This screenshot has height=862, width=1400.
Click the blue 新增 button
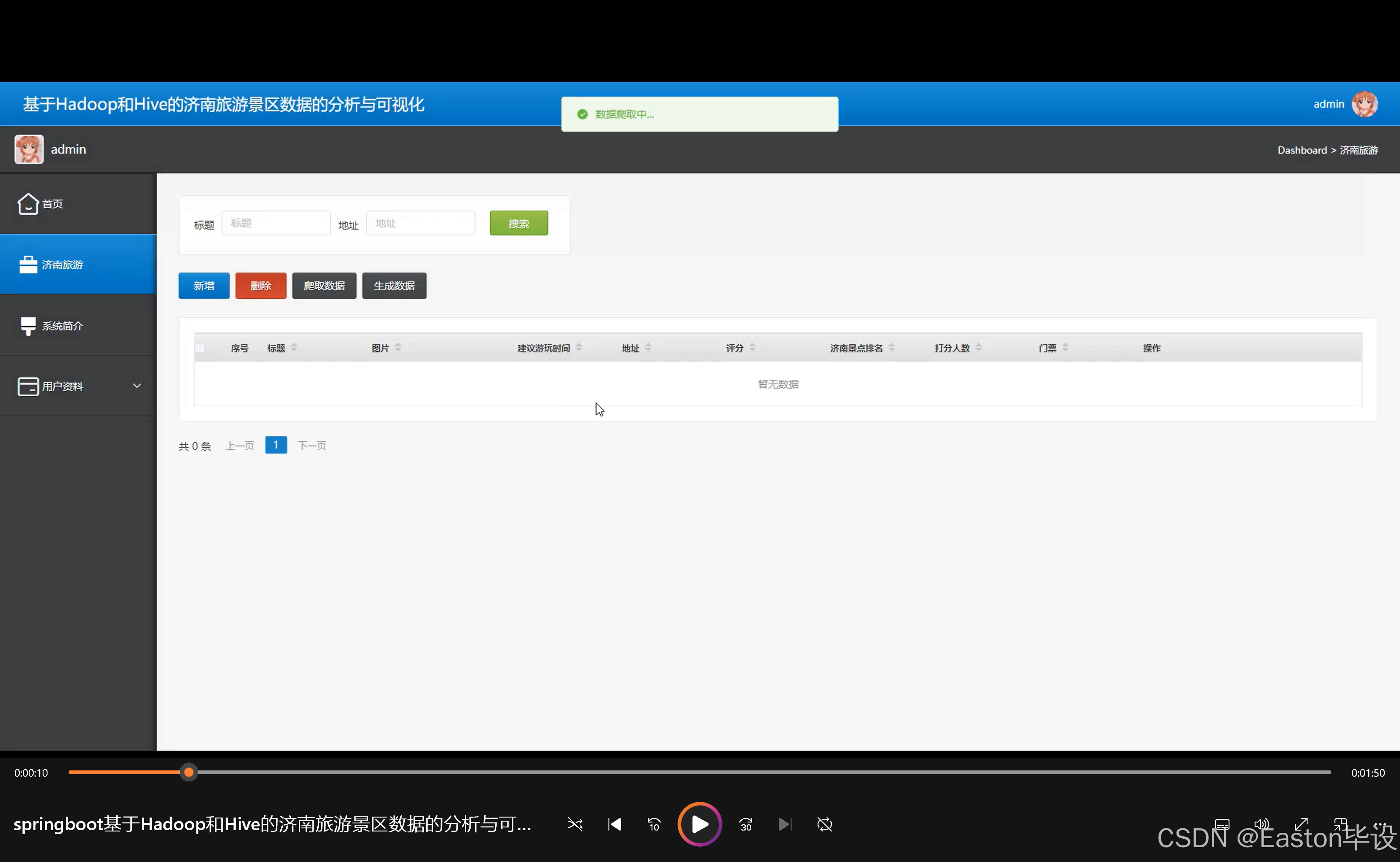pos(204,286)
